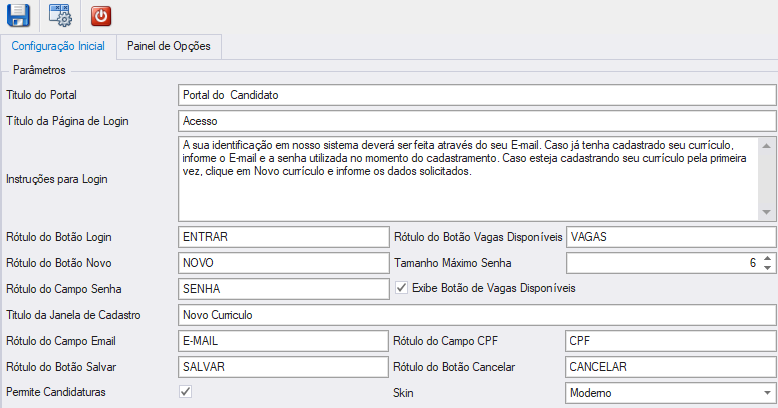Select the Configuração Inicial tab
Screen dimensions: 778x408
[x=58, y=46]
